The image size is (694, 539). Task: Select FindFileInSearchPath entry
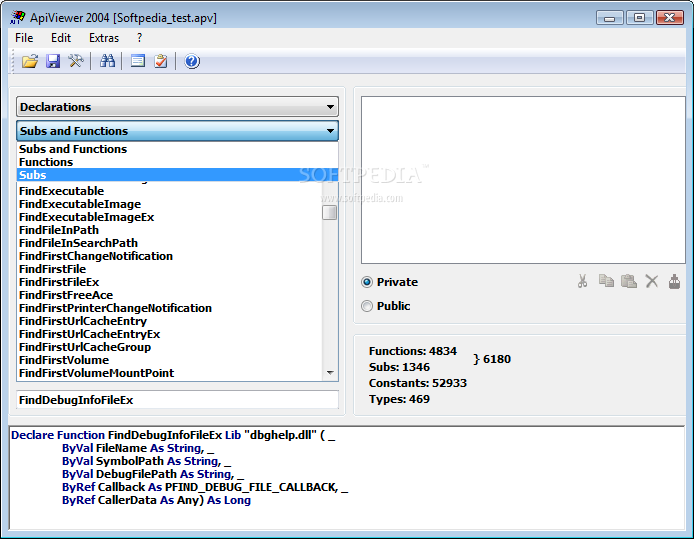click(78, 243)
